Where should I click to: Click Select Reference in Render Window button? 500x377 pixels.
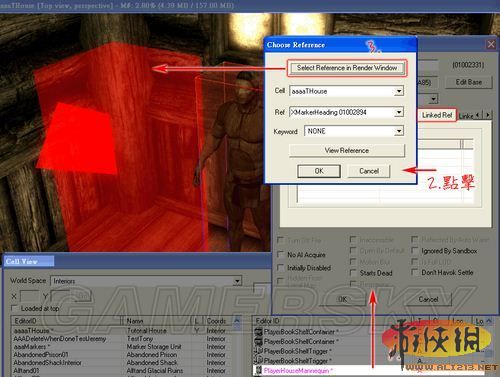tap(347, 68)
